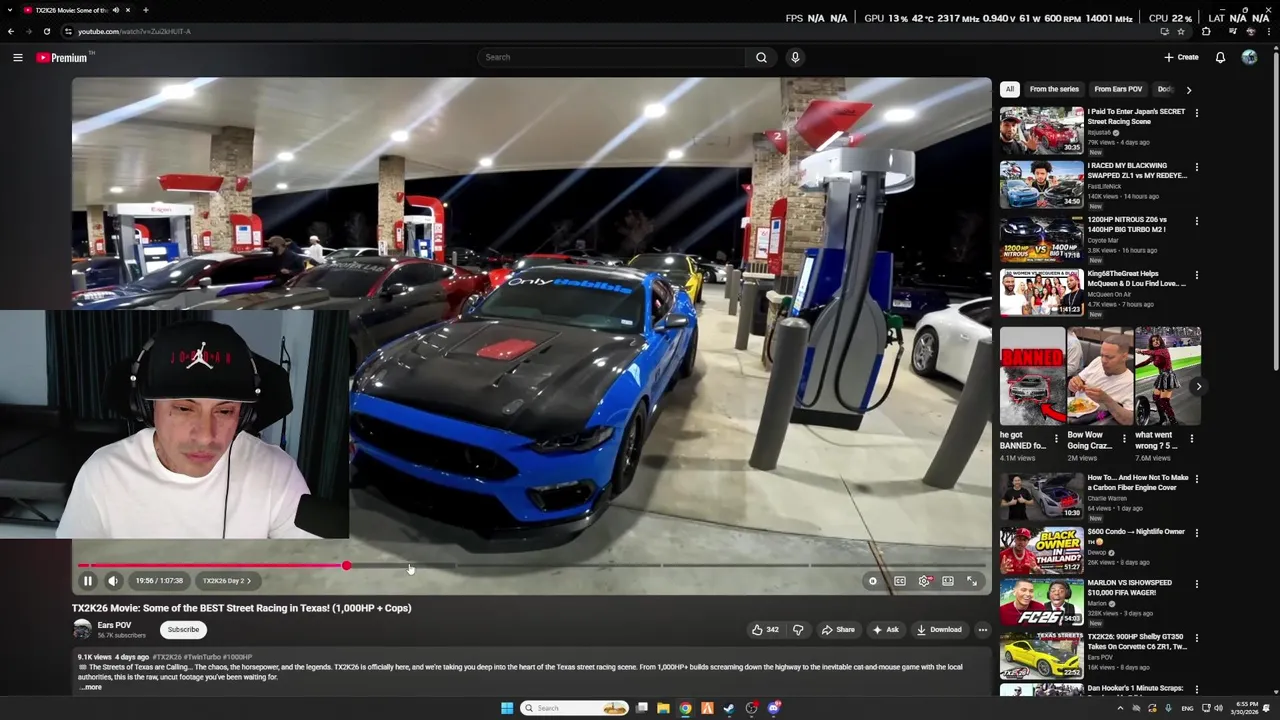Open Discord from taskbar

tap(774, 708)
